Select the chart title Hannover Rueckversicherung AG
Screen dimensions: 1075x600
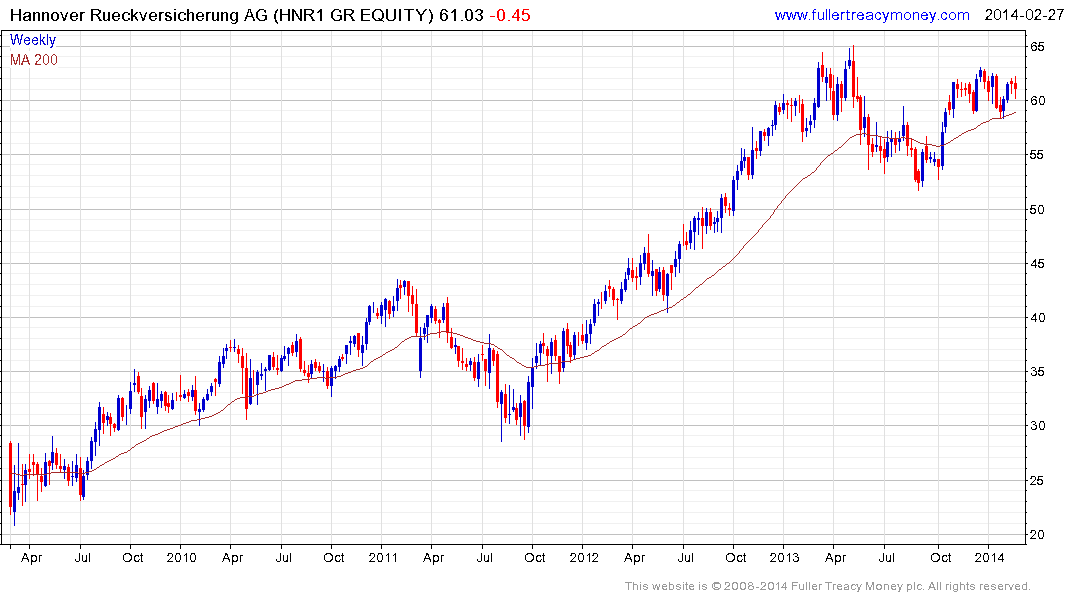pyautogui.click(x=138, y=15)
